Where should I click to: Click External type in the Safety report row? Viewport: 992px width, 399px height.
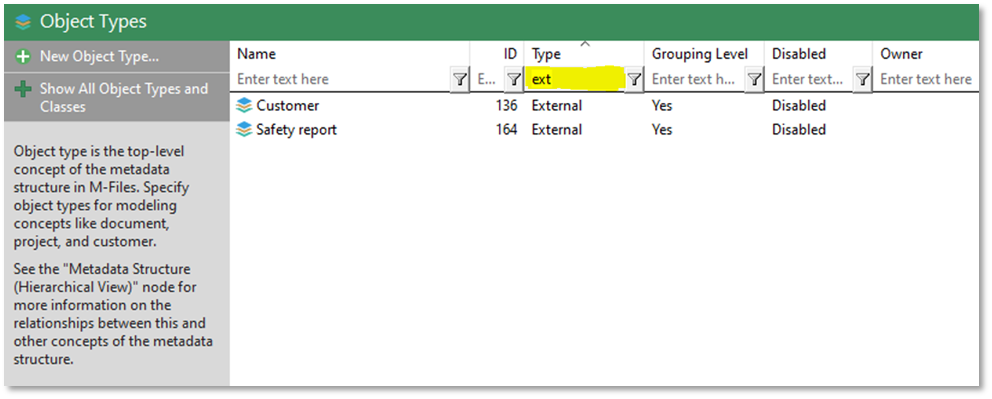(x=557, y=130)
